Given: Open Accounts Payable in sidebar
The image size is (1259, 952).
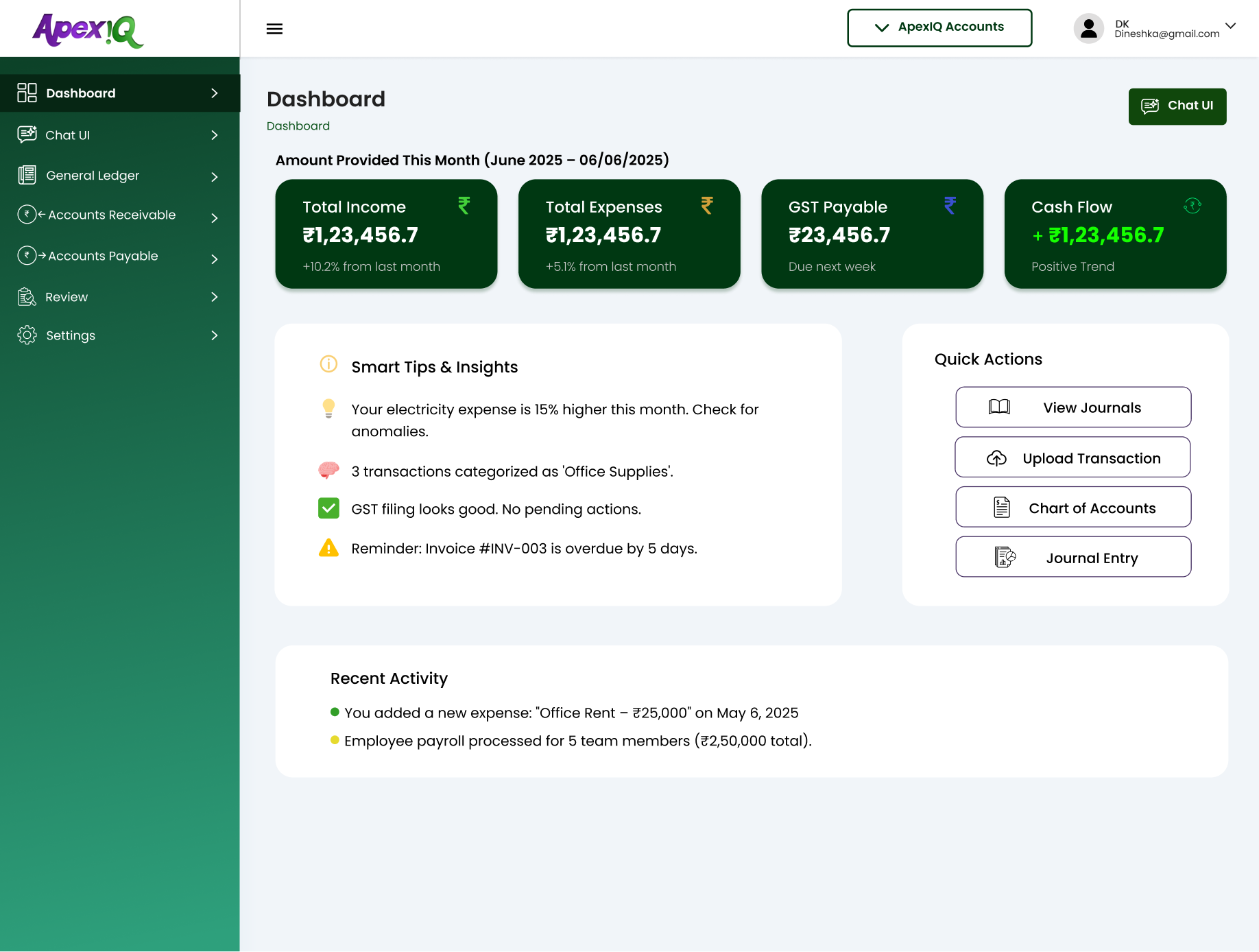Looking at the screenshot, I should (x=103, y=256).
